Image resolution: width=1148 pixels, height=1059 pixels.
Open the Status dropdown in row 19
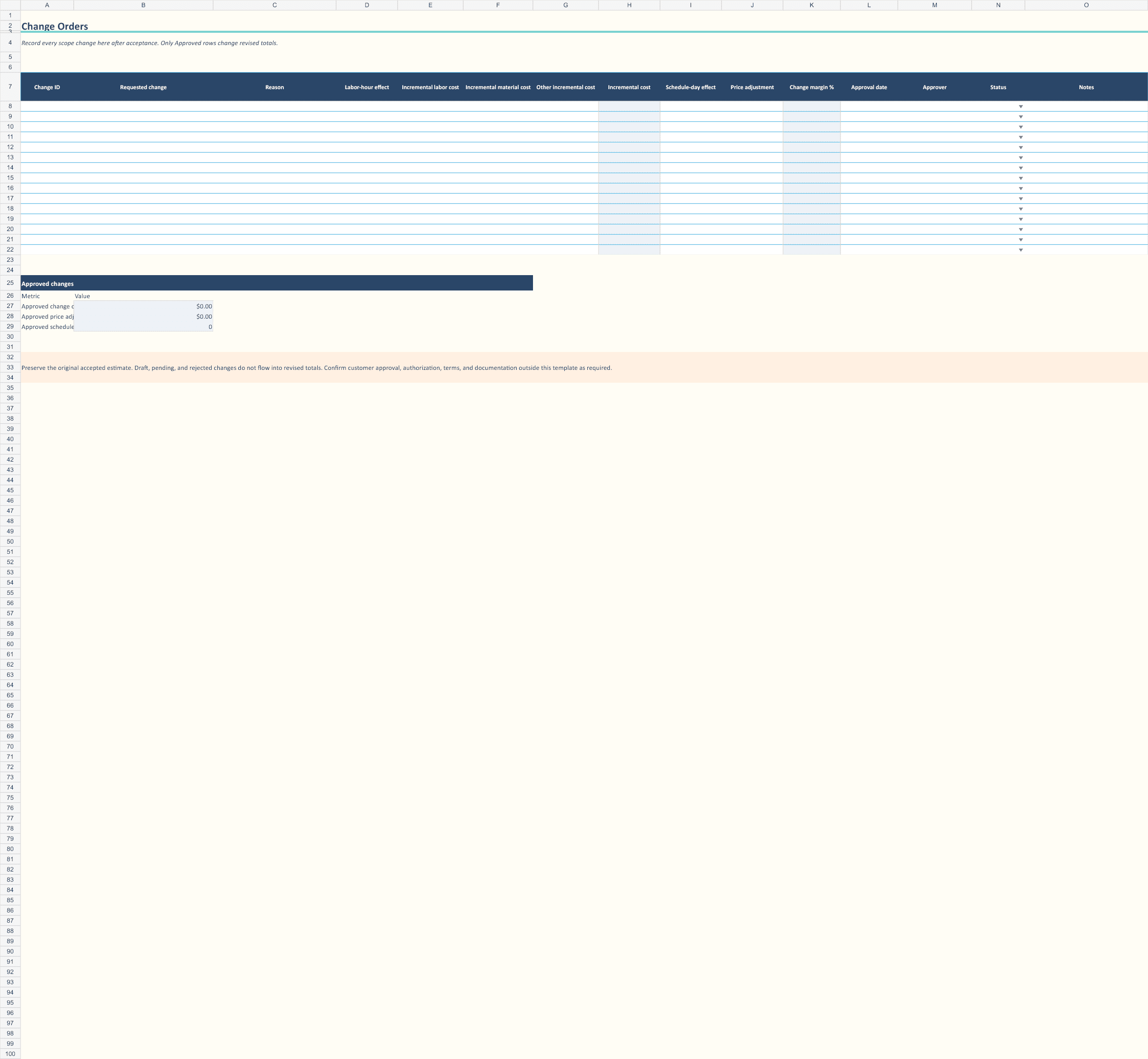click(1020, 219)
